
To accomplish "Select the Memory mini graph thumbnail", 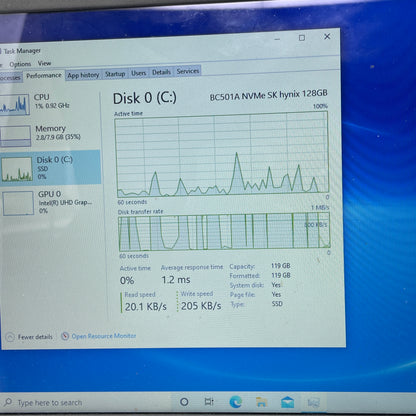I will click(x=15, y=136).
